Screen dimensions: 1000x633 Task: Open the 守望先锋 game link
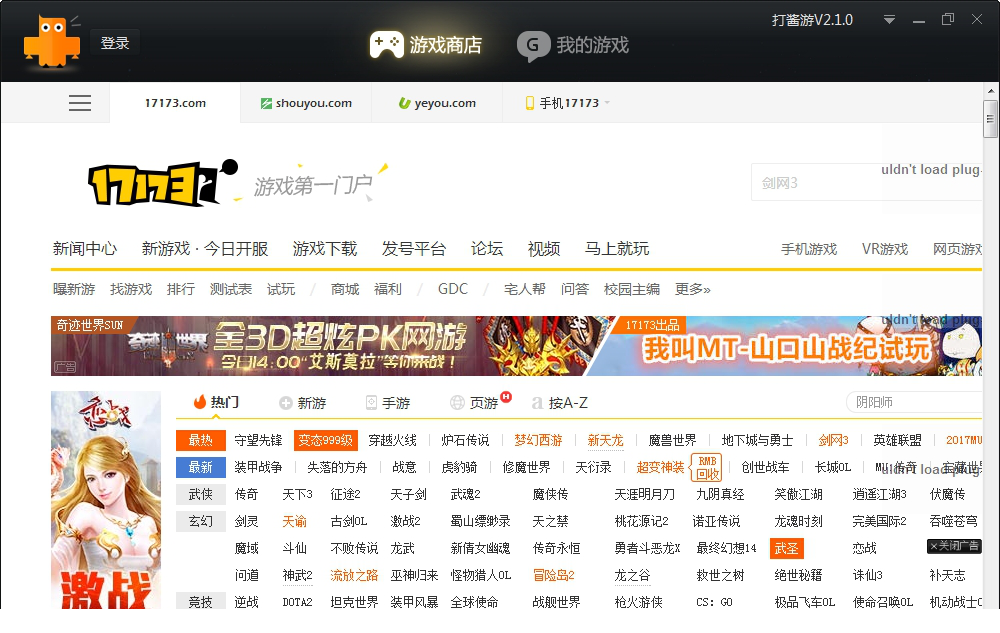point(258,440)
